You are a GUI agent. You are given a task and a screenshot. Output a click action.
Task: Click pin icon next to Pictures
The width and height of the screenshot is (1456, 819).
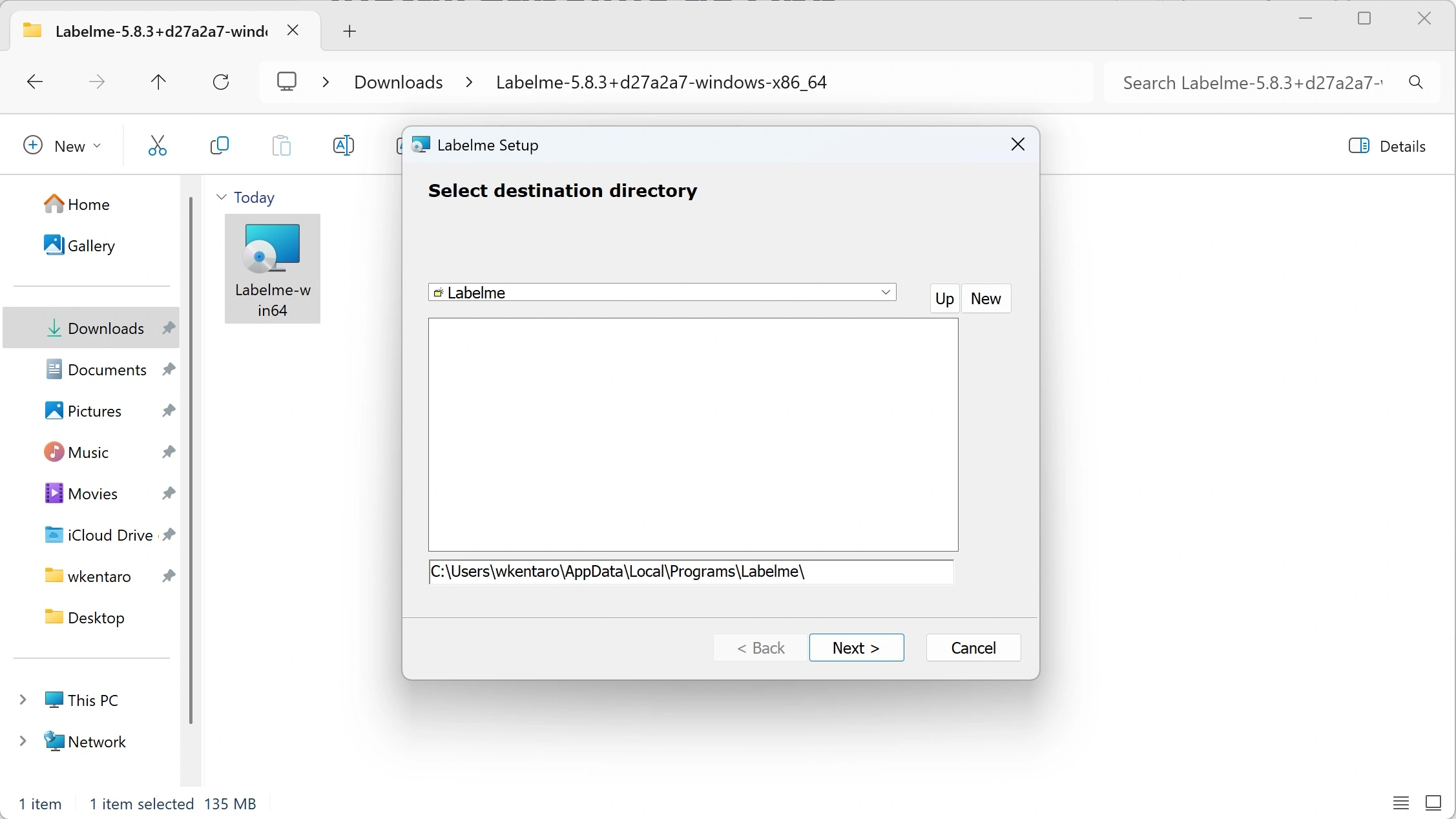pos(169,411)
